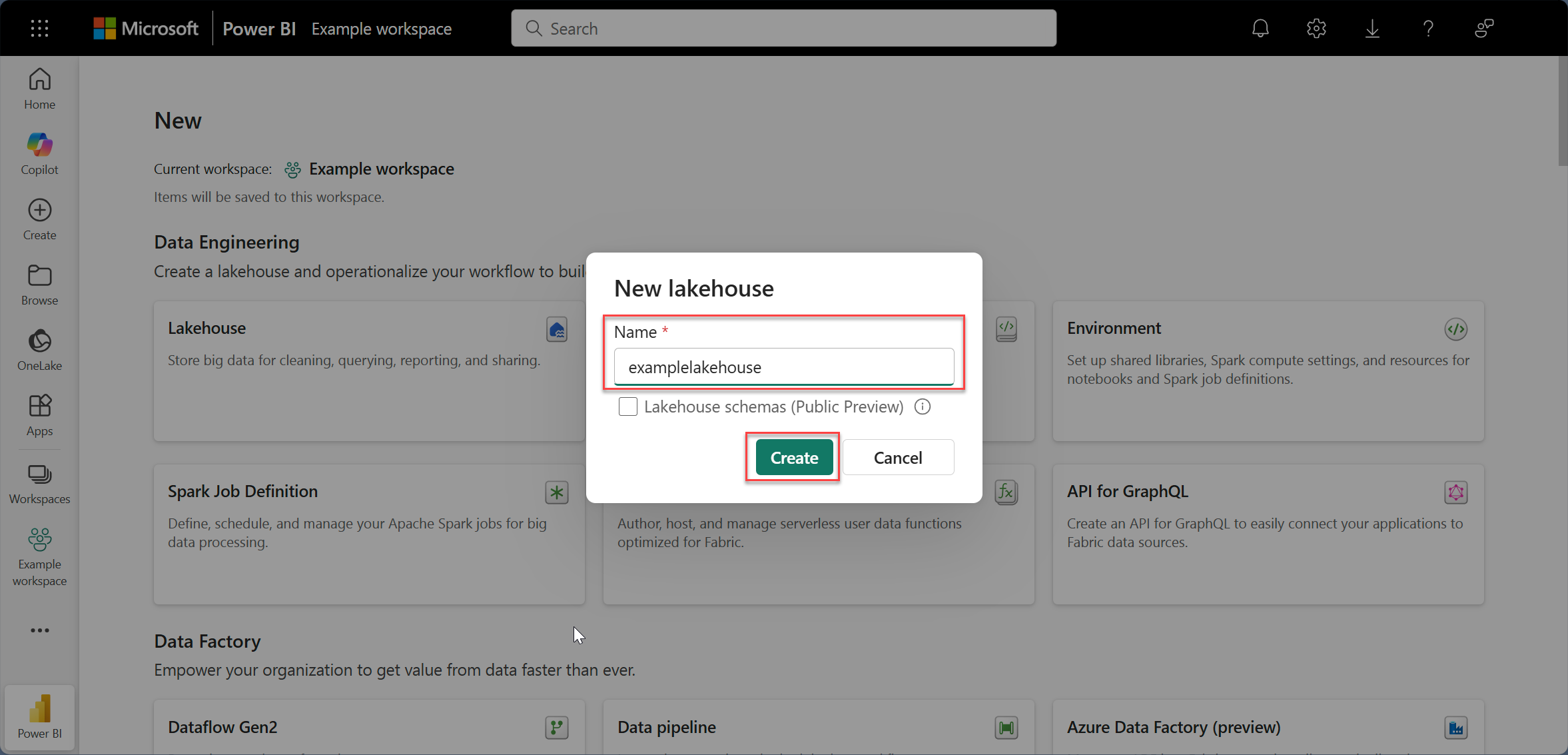Viewport: 1568px width, 755px height.
Task: Enable the Lakehouse schemas checkbox
Action: pyautogui.click(x=628, y=406)
